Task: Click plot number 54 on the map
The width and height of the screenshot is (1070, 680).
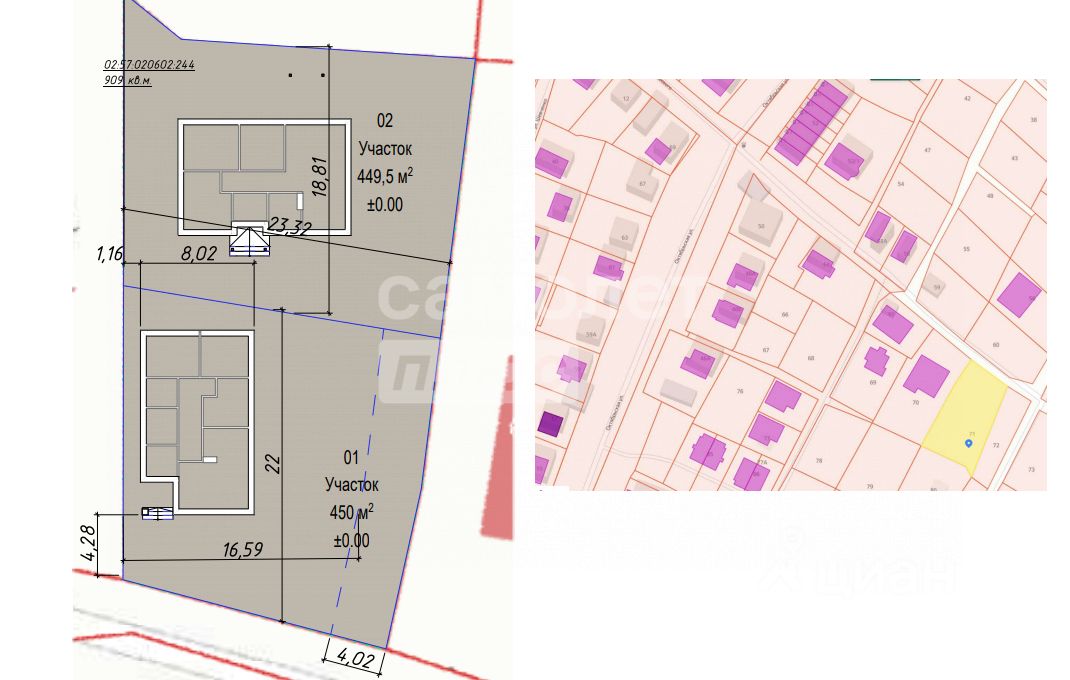Action: click(901, 184)
